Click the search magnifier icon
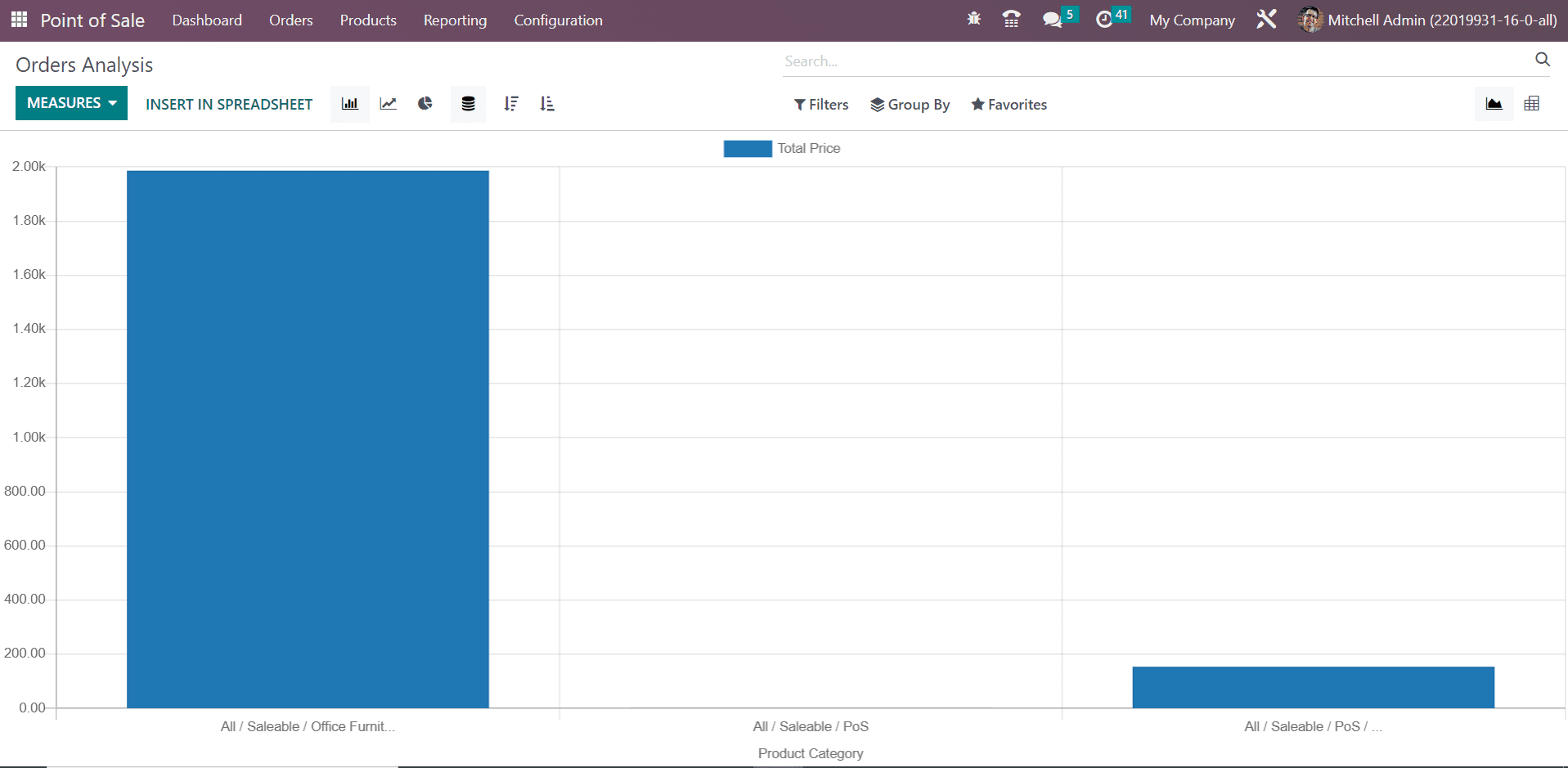 pos(1542,60)
